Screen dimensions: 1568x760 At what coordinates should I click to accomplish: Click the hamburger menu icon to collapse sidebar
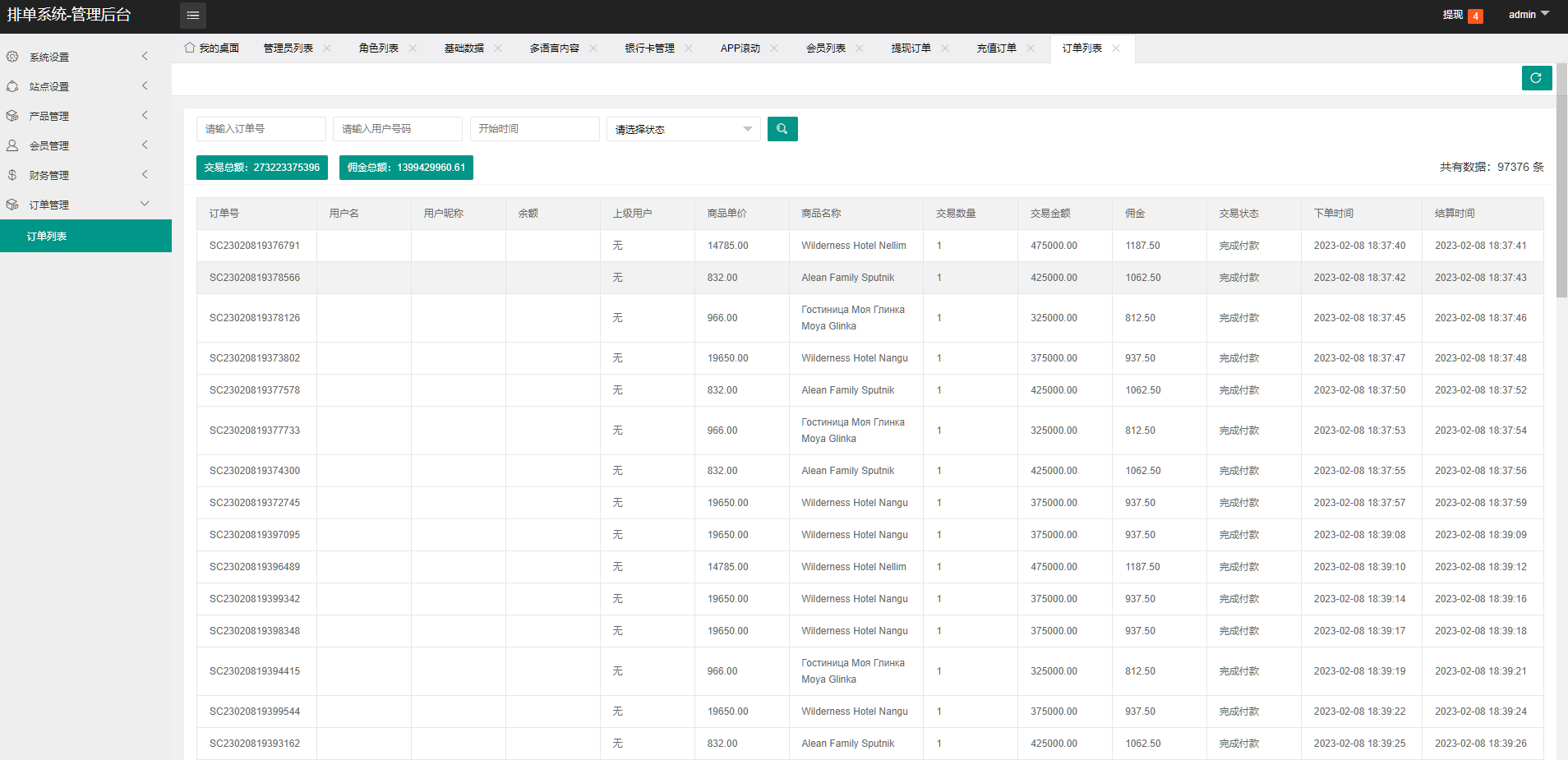pos(192,15)
